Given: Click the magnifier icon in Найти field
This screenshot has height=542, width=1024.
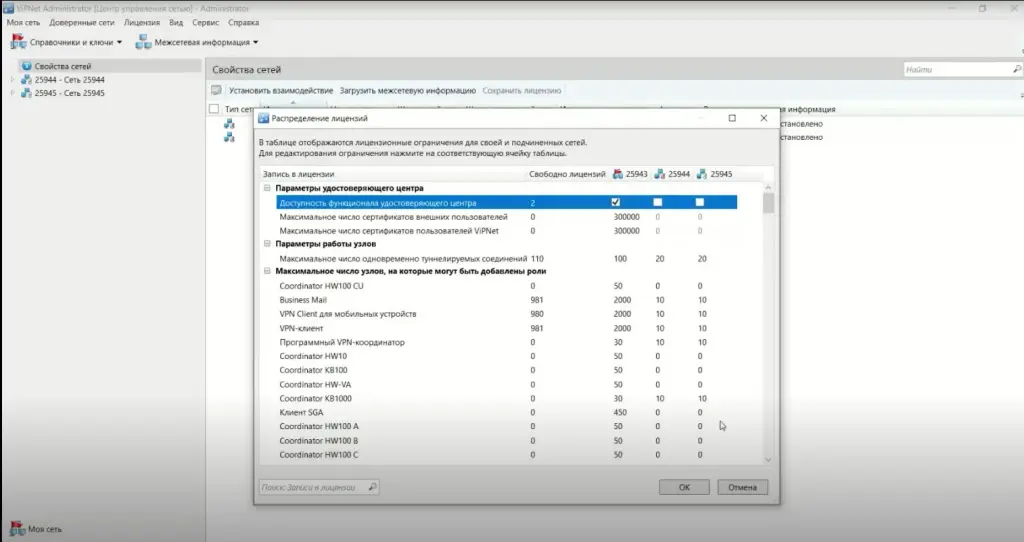Looking at the screenshot, I should (x=1016, y=69).
